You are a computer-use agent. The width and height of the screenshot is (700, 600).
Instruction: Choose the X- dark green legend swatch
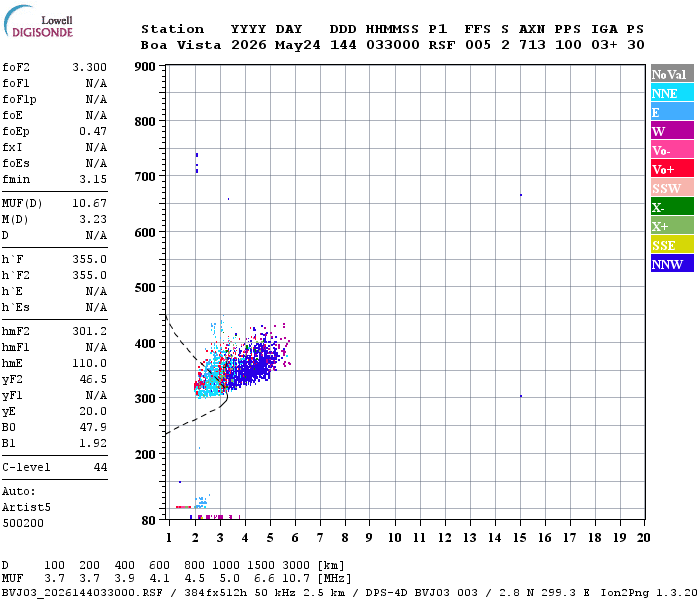point(672,207)
